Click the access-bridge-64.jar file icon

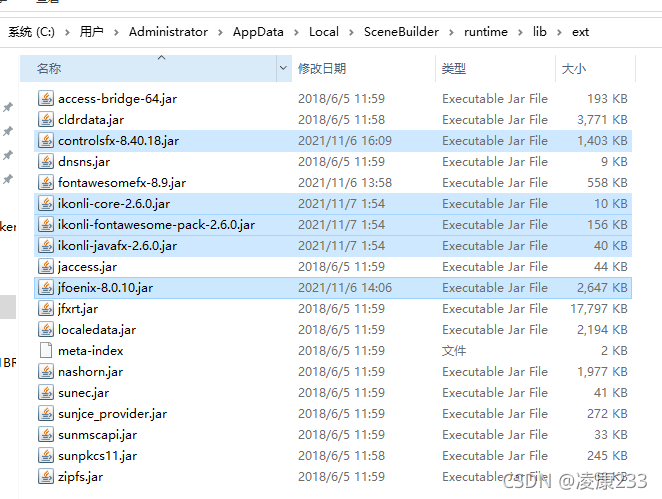point(46,98)
